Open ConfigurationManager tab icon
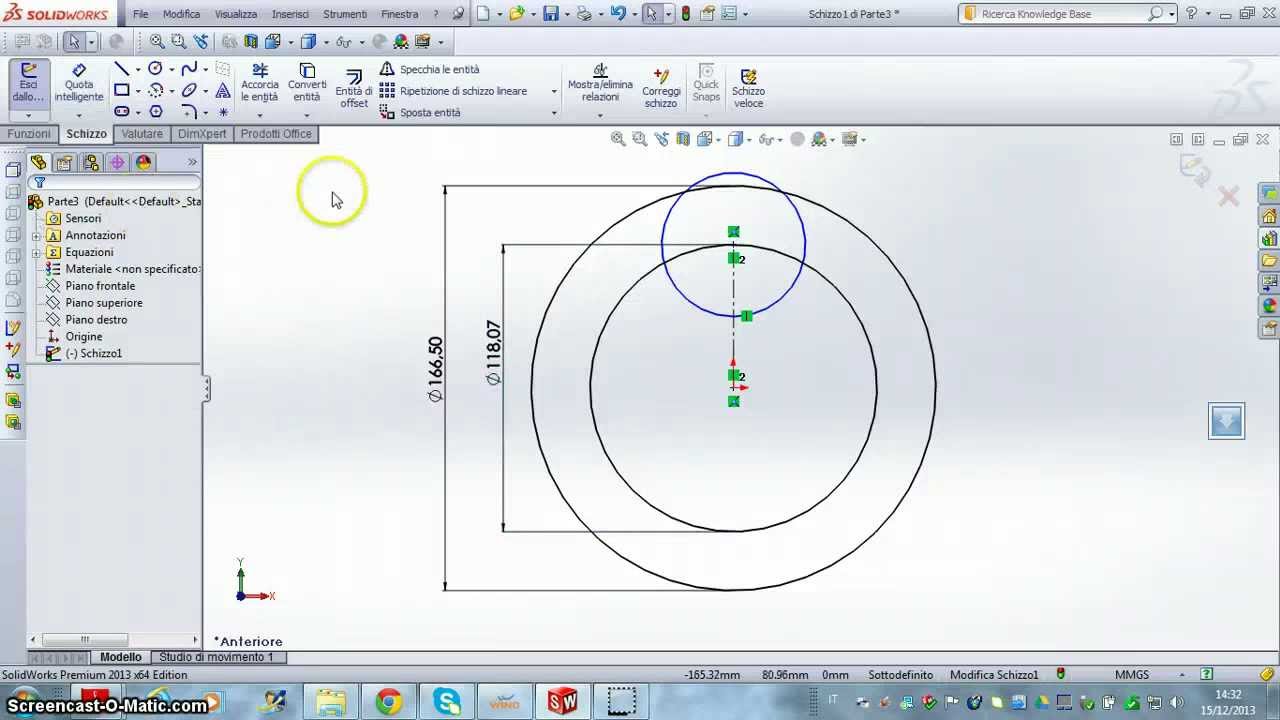Screen dimensions: 1280x720 (91, 163)
